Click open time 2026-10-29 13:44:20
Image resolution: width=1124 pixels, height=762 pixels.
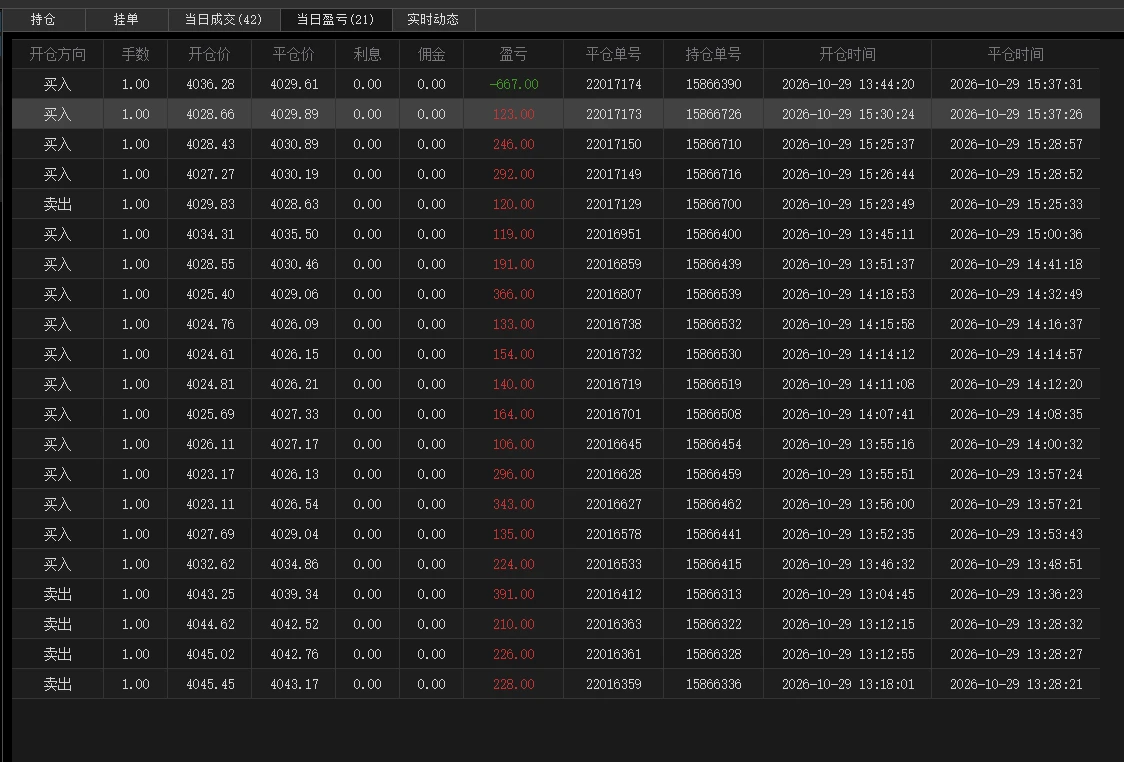848,85
